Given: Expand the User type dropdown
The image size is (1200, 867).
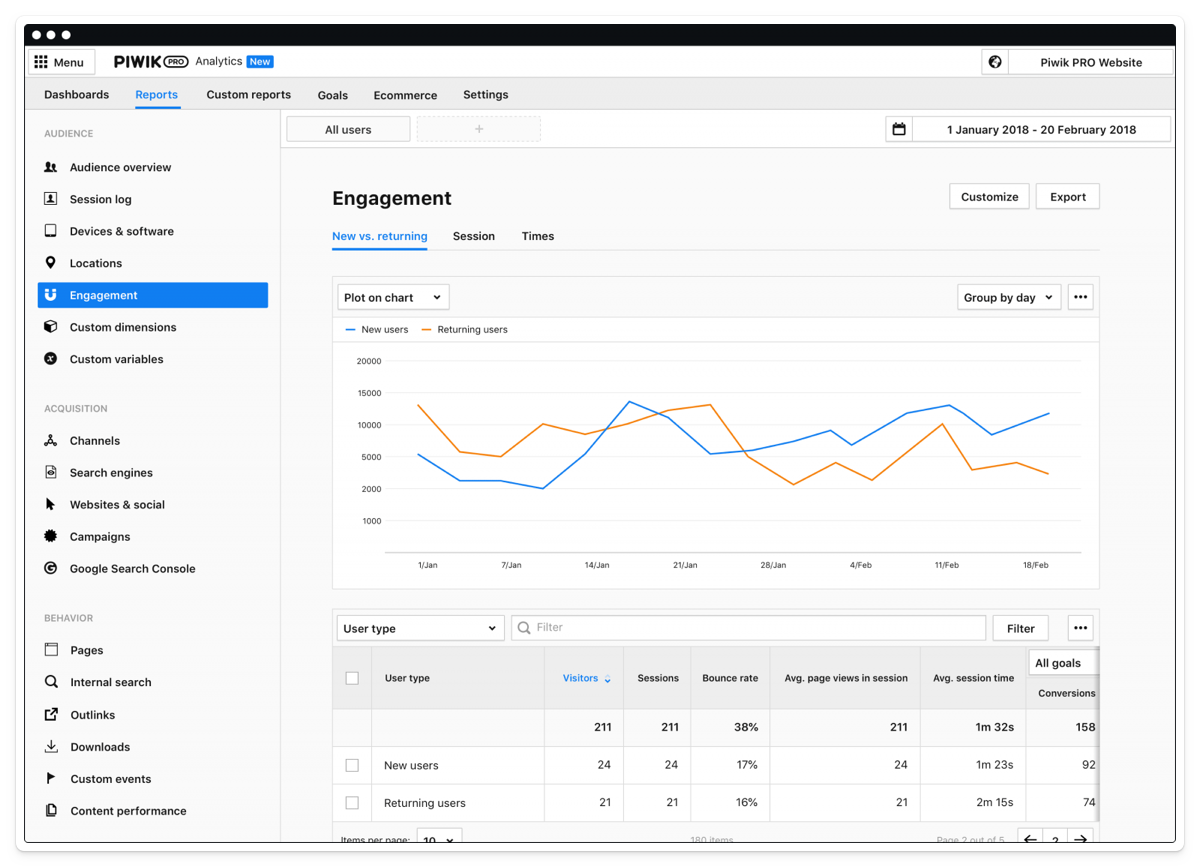Looking at the screenshot, I should click(x=420, y=628).
